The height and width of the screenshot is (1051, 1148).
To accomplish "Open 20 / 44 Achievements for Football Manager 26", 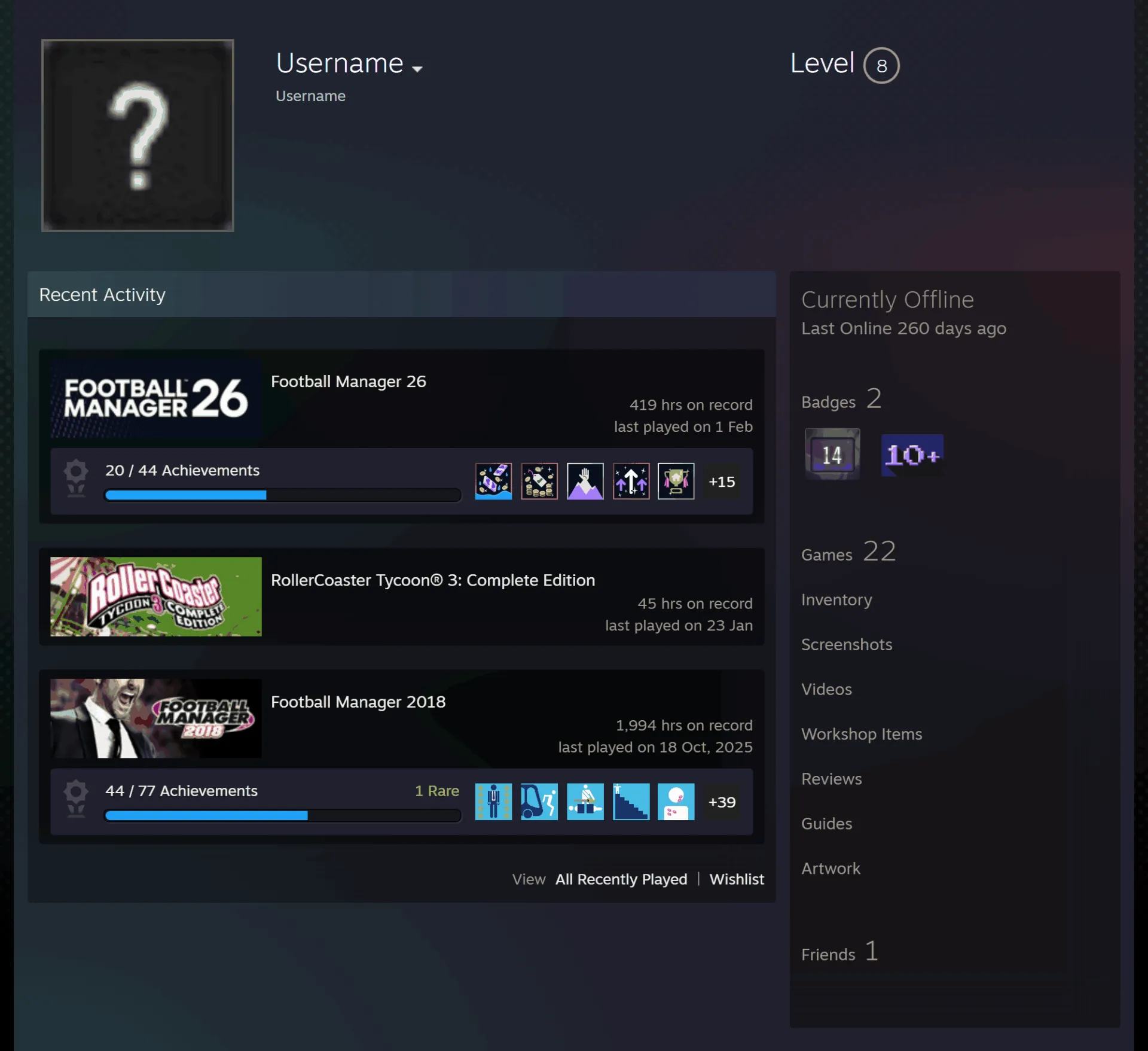I will 182,471.
